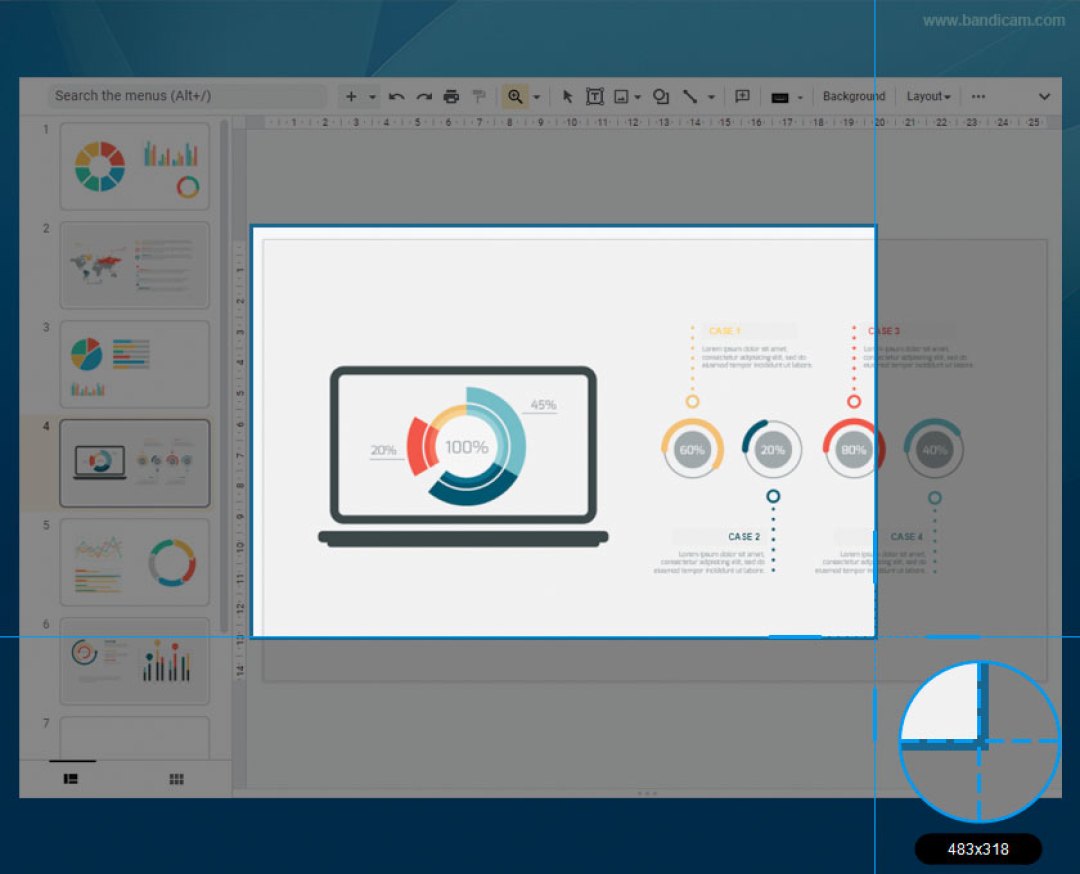Image resolution: width=1080 pixels, height=874 pixels.
Task: Click the CASE 4 heading text
Action: pyautogui.click(x=906, y=537)
